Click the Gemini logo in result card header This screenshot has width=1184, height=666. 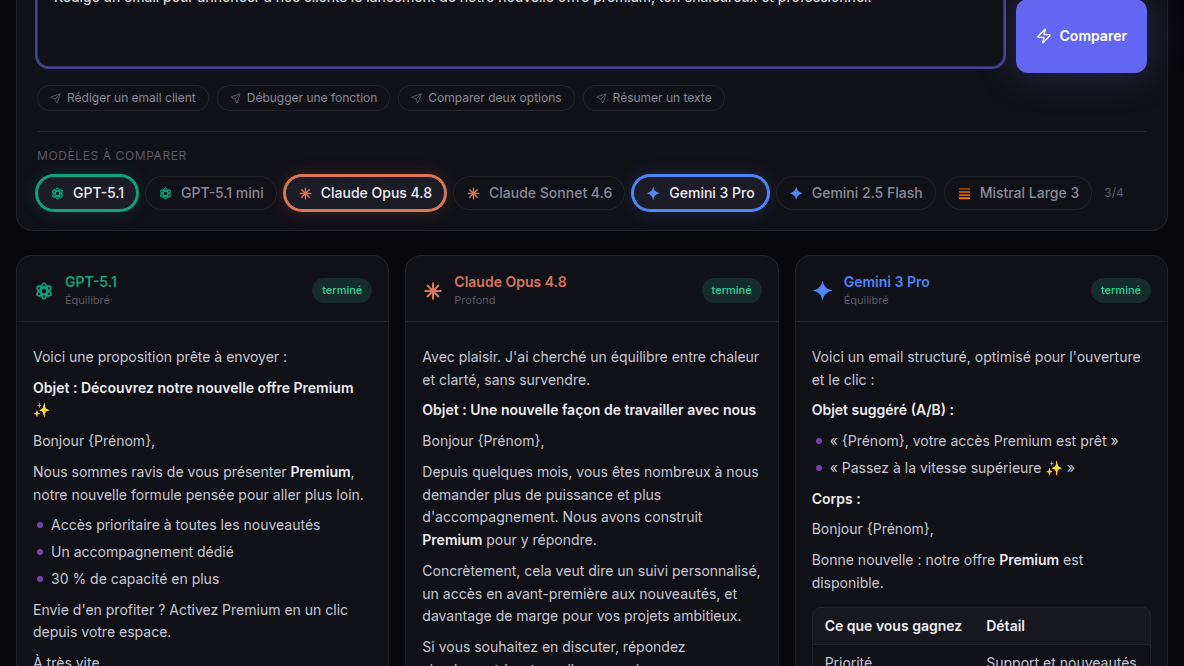tap(822, 290)
